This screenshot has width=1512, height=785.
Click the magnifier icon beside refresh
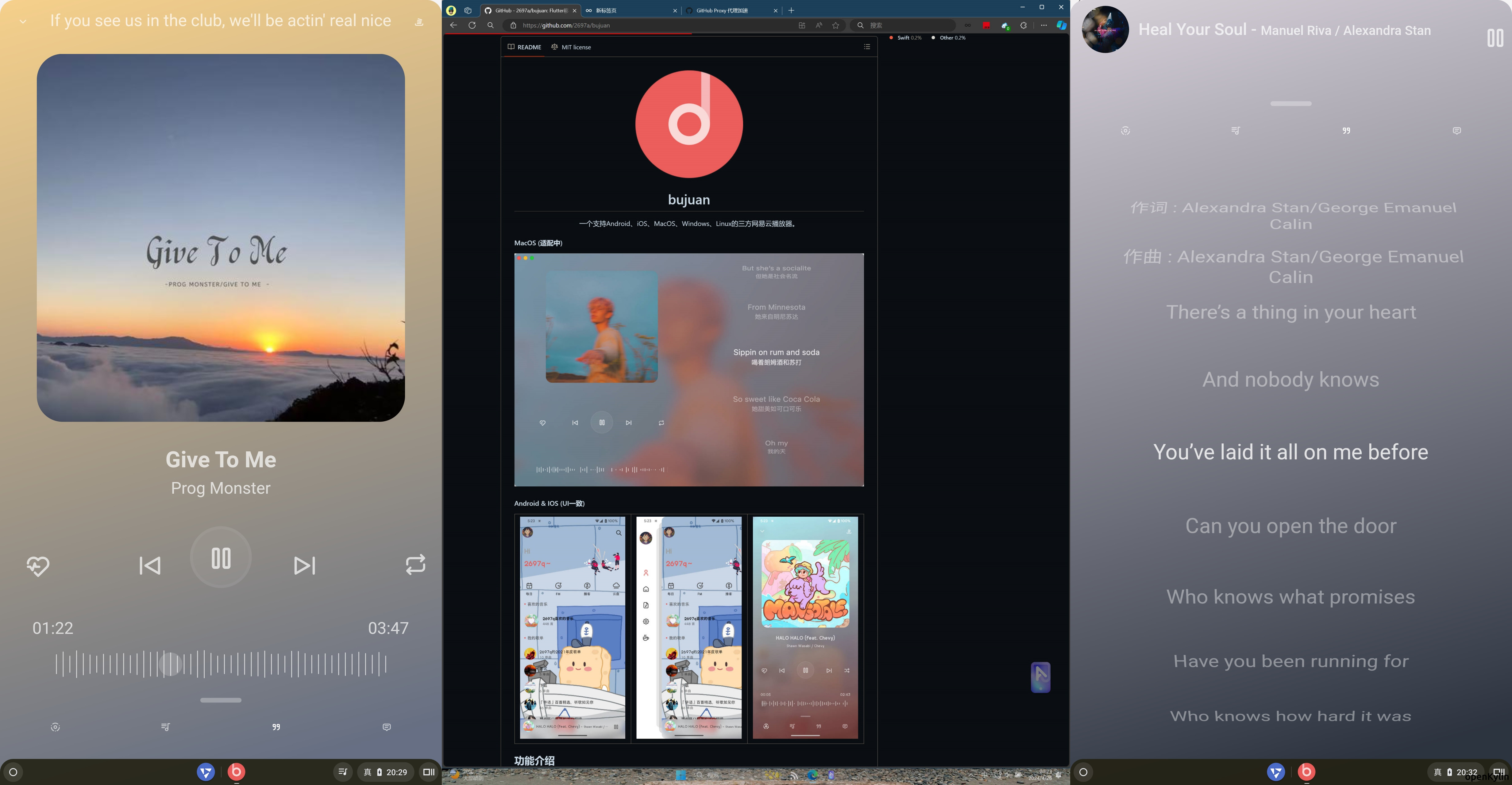click(491, 25)
